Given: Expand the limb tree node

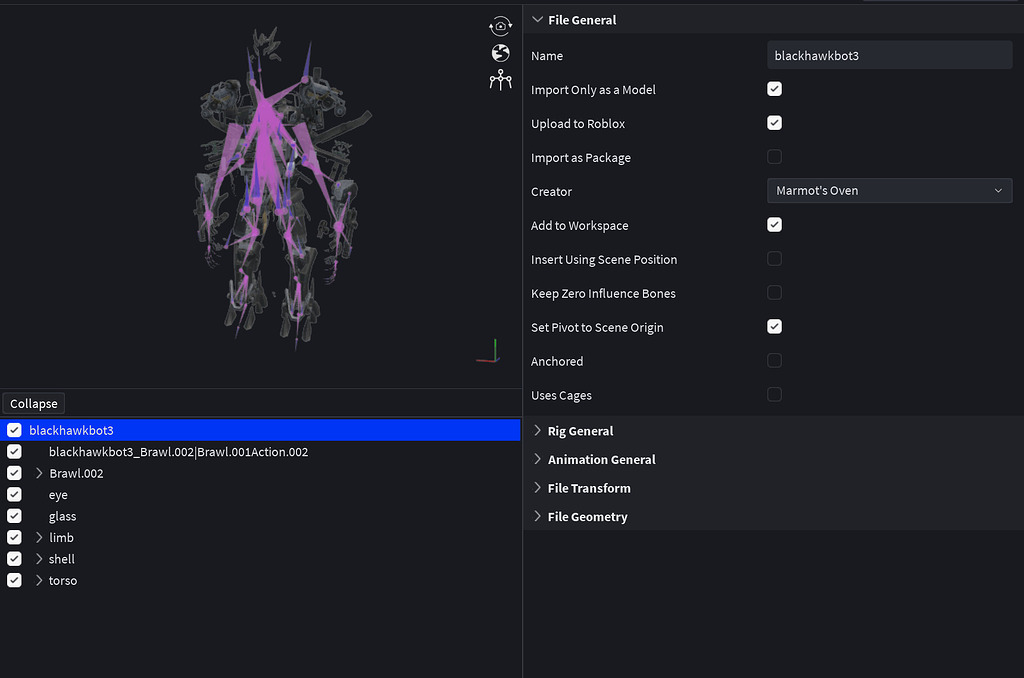Looking at the screenshot, I should 39,538.
